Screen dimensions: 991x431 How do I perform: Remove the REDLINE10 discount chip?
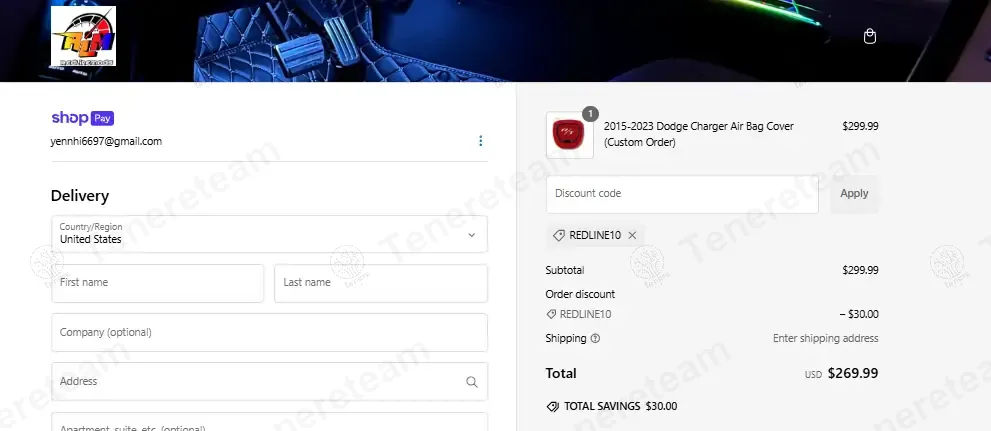pos(632,235)
